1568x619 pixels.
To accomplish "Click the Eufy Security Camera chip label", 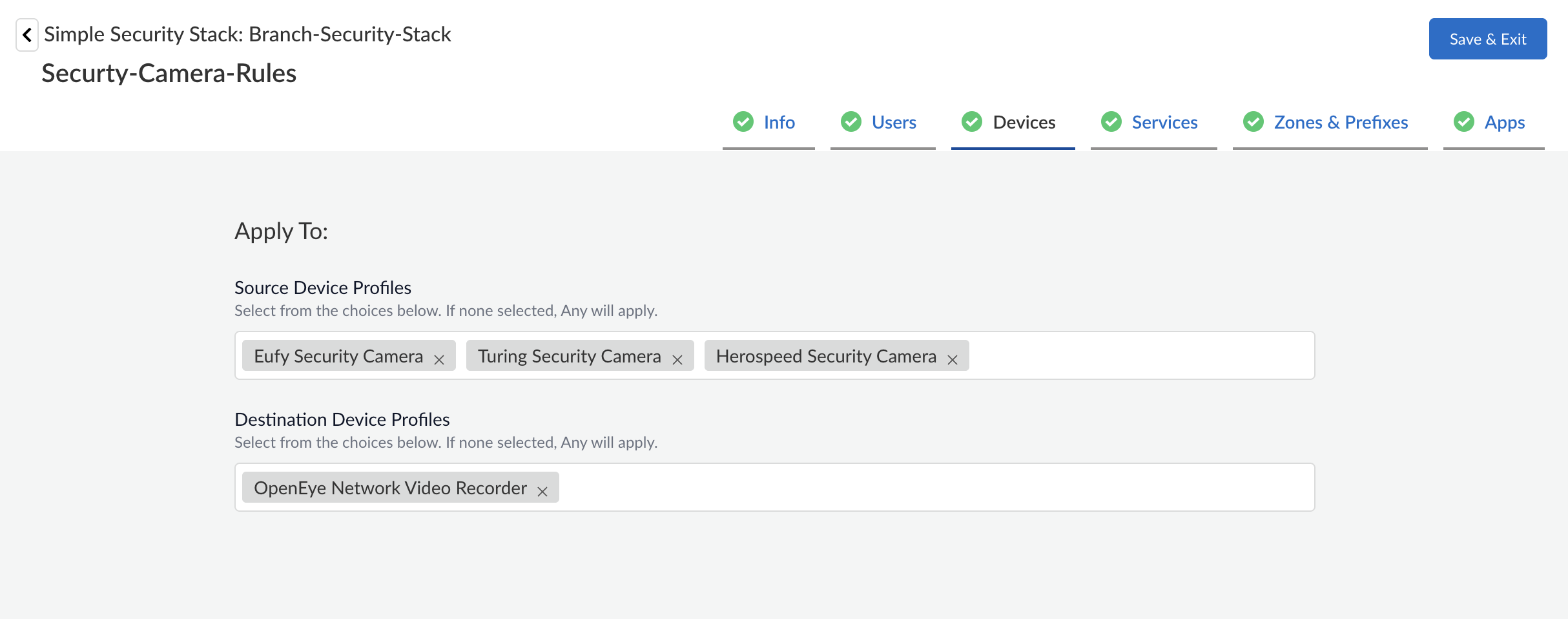I will tap(338, 356).
